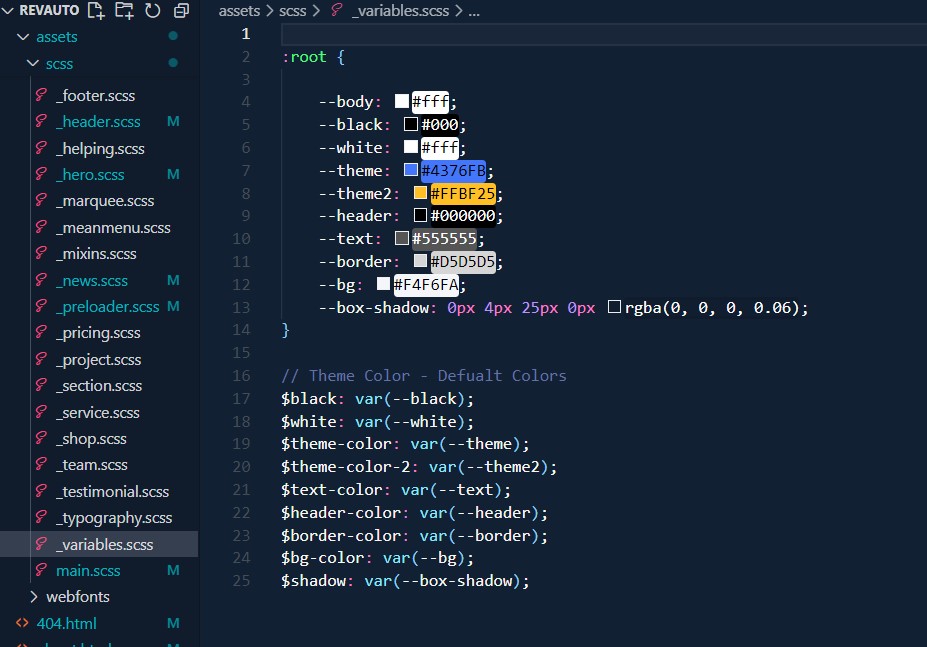Screen dimensions: 927x647
Task: Open _typography.scss from the file list
Action: click(x=114, y=518)
